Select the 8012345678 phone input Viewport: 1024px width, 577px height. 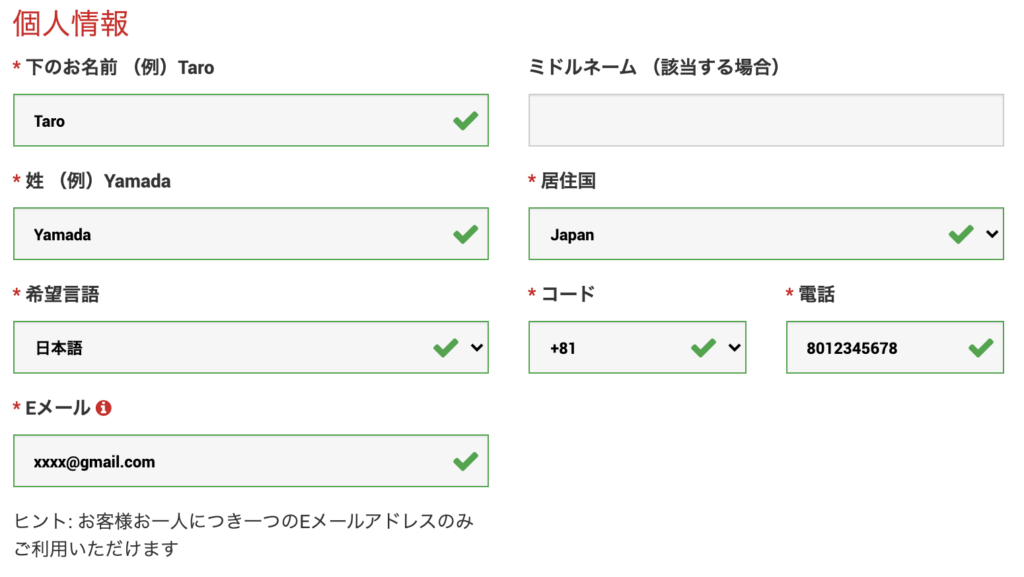coord(880,347)
